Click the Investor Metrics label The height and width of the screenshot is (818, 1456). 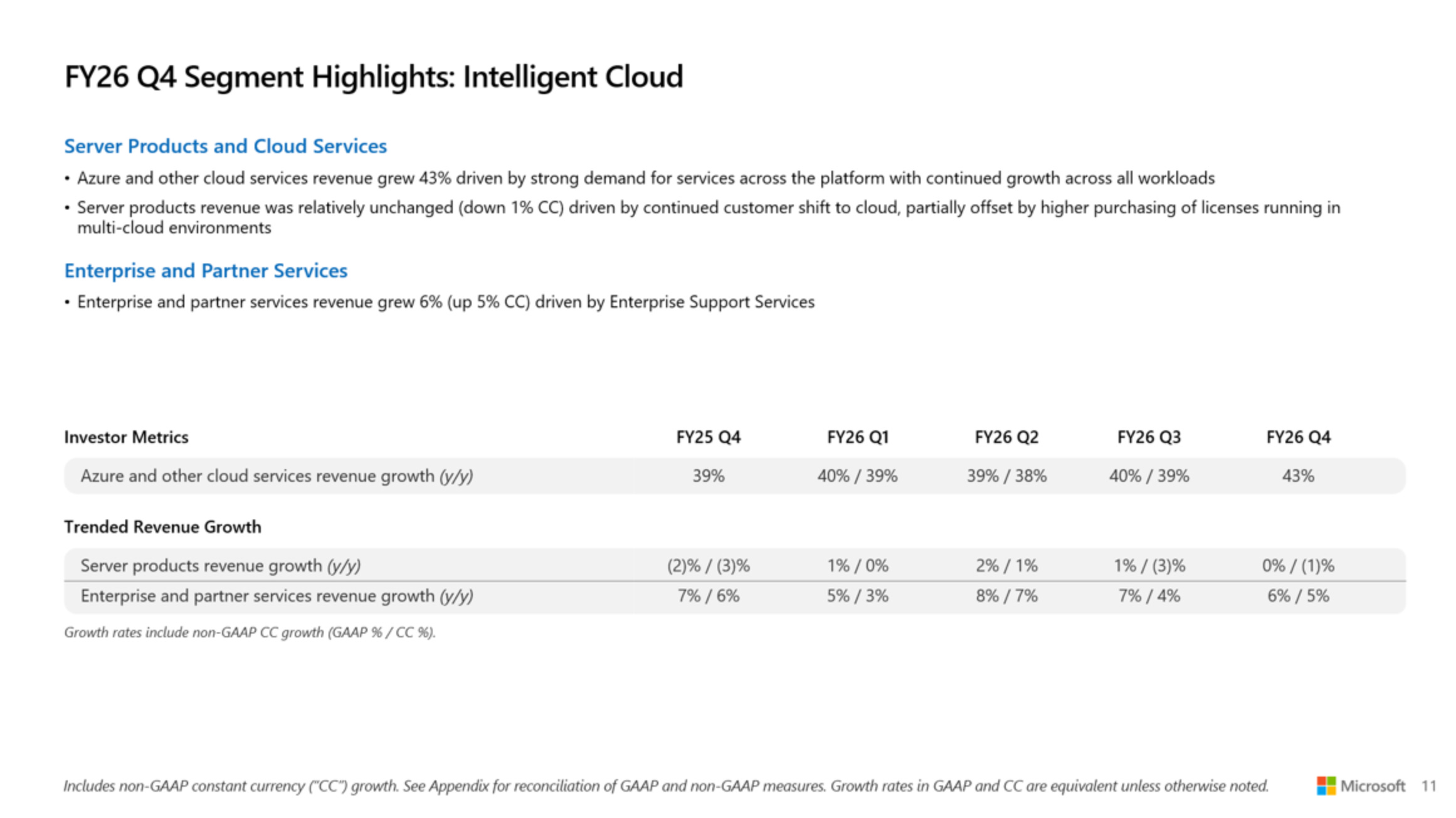click(126, 437)
